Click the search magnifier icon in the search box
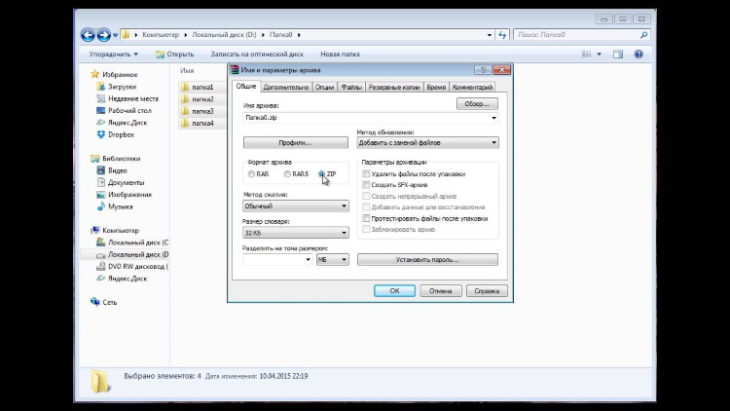This screenshot has height=411, width=730. coord(644,35)
